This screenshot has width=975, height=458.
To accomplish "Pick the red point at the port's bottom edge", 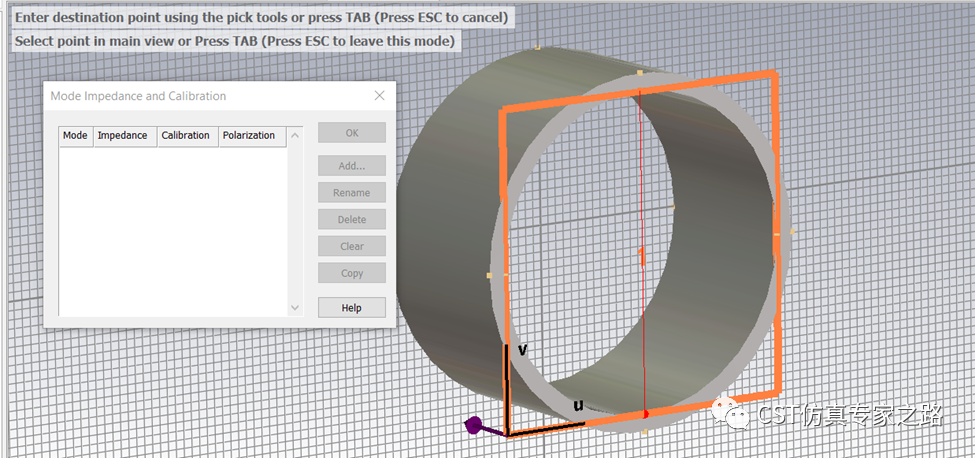I will tap(645, 413).
